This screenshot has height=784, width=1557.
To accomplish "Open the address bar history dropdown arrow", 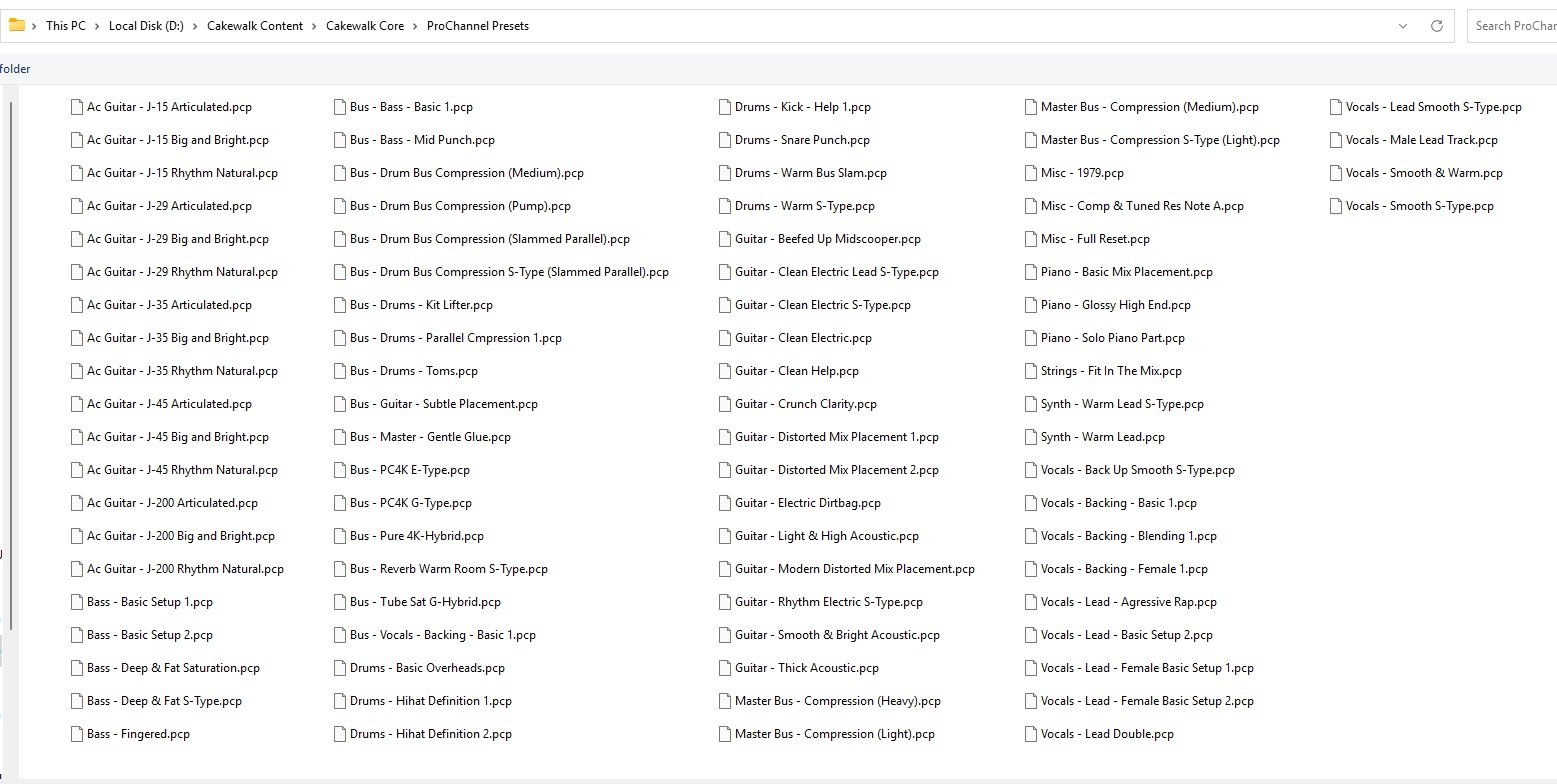I will tap(1404, 26).
